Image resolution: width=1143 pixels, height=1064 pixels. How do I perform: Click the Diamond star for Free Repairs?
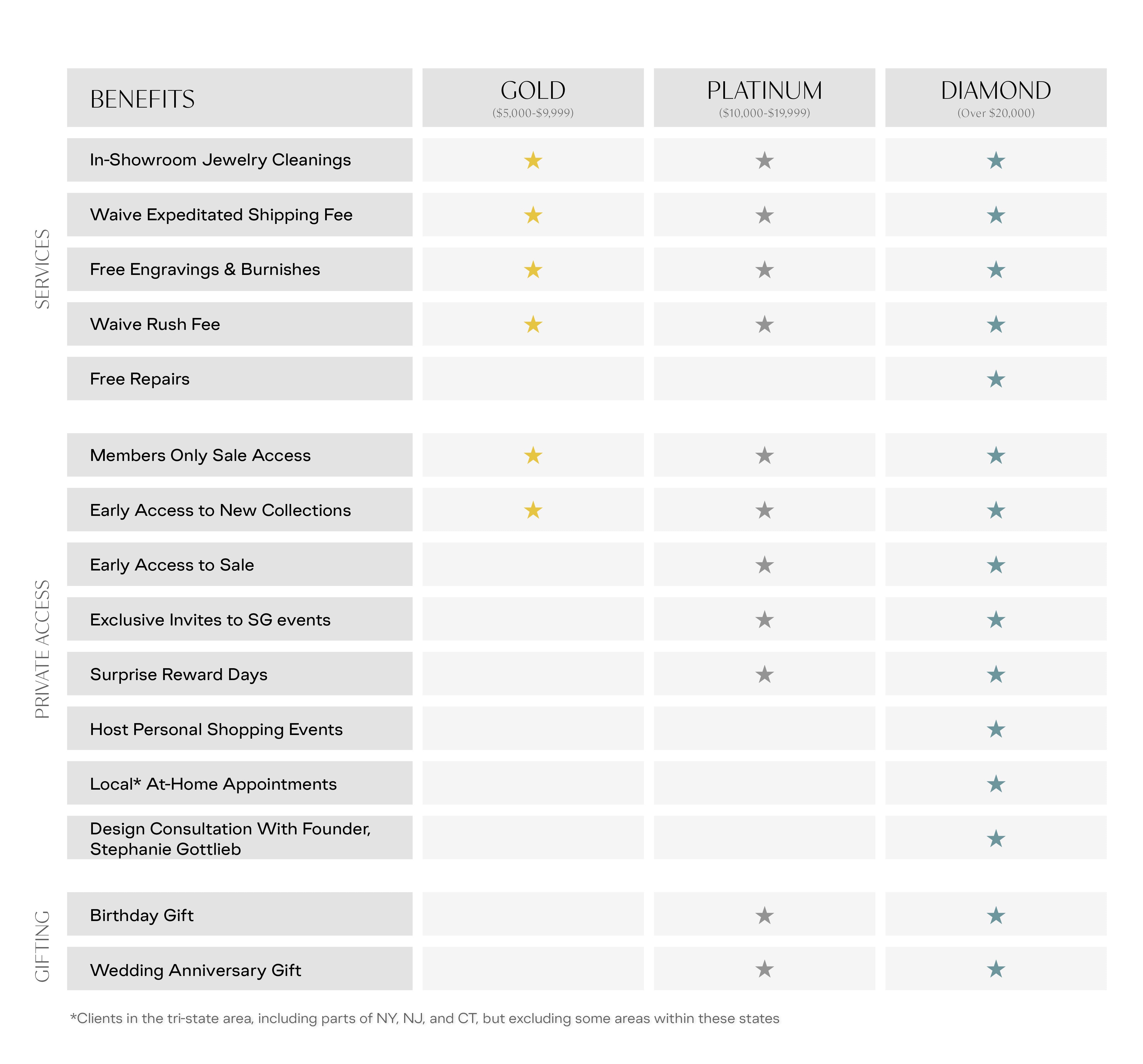995,379
